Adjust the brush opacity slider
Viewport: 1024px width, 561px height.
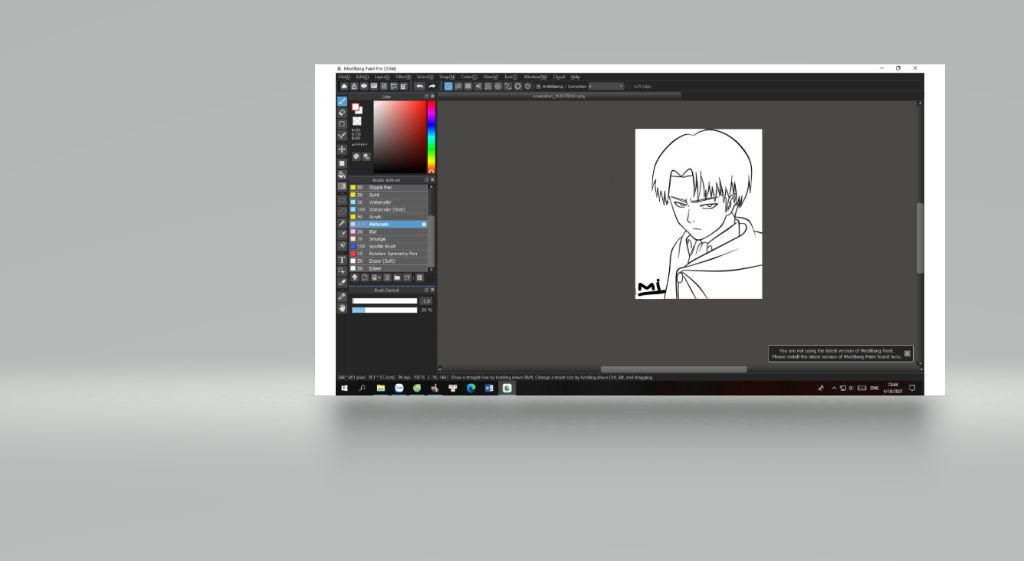point(385,310)
